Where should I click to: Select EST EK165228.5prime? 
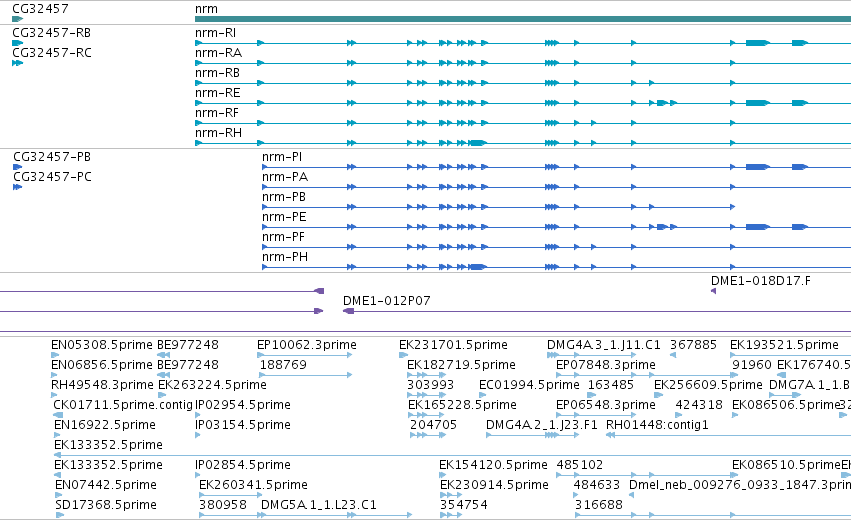[x=462, y=405]
